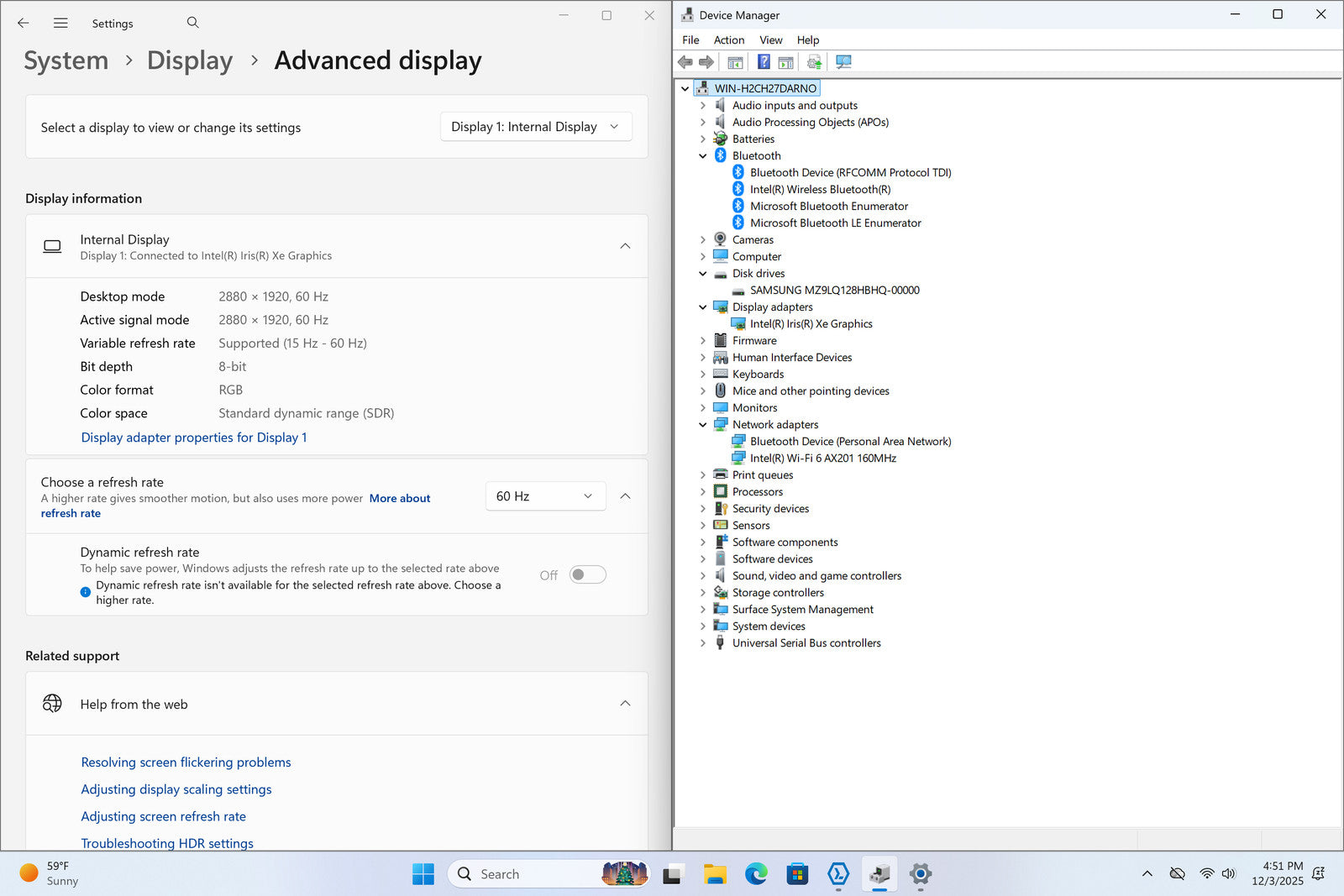Open the Settings hamburger navigation menu
This screenshot has width=1344, height=896.
click(60, 23)
